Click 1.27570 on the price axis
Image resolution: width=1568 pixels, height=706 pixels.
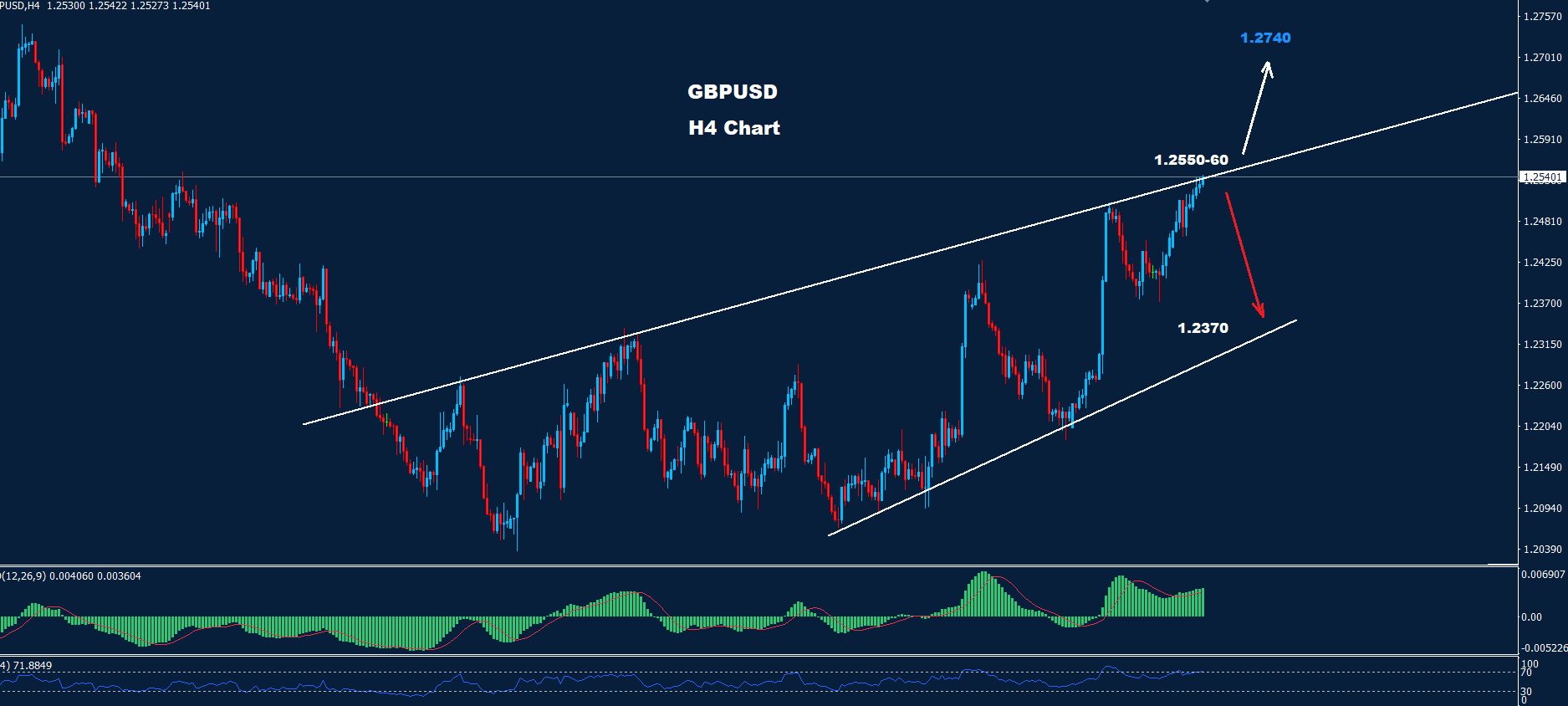click(x=1543, y=17)
